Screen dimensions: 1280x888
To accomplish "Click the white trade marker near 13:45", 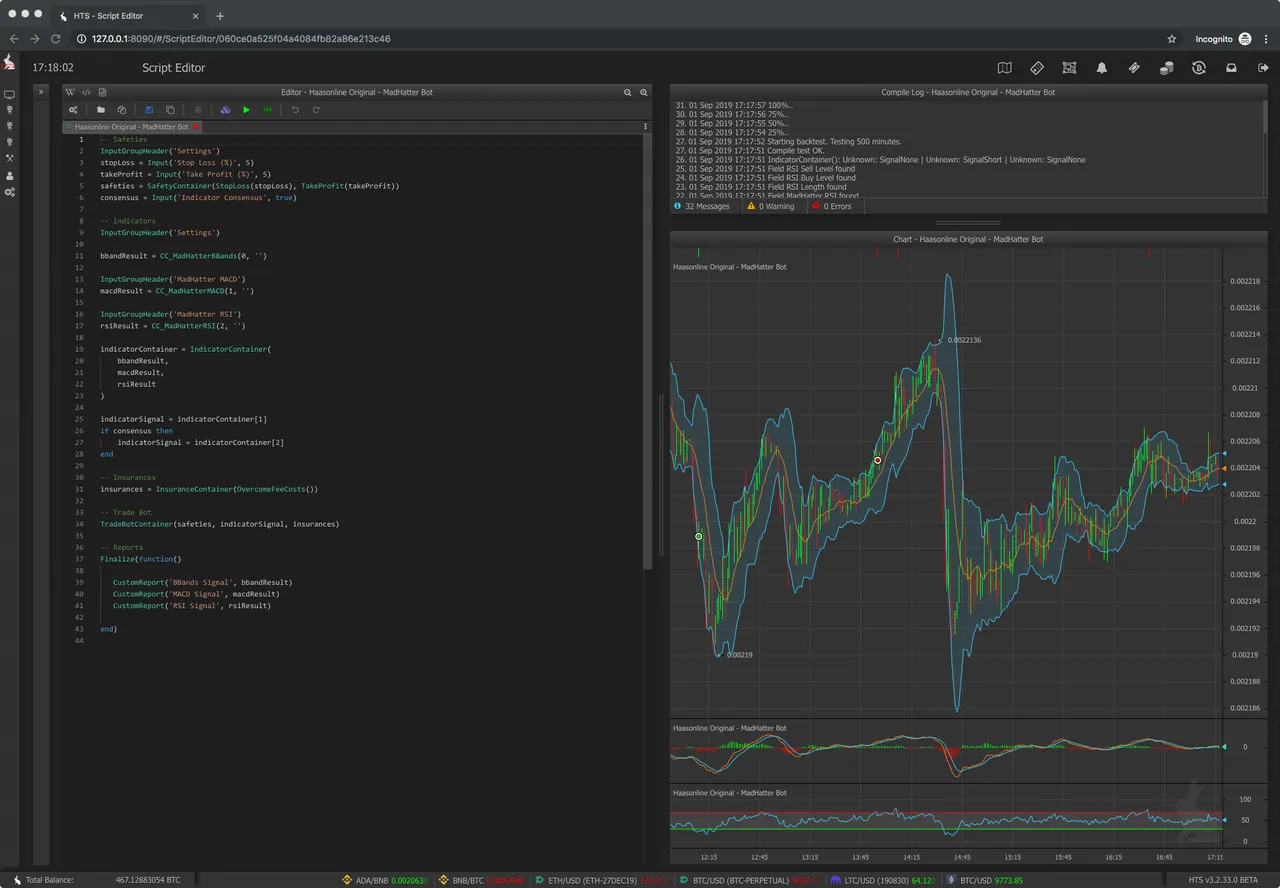I will pyautogui.click(x=878, y=460).
